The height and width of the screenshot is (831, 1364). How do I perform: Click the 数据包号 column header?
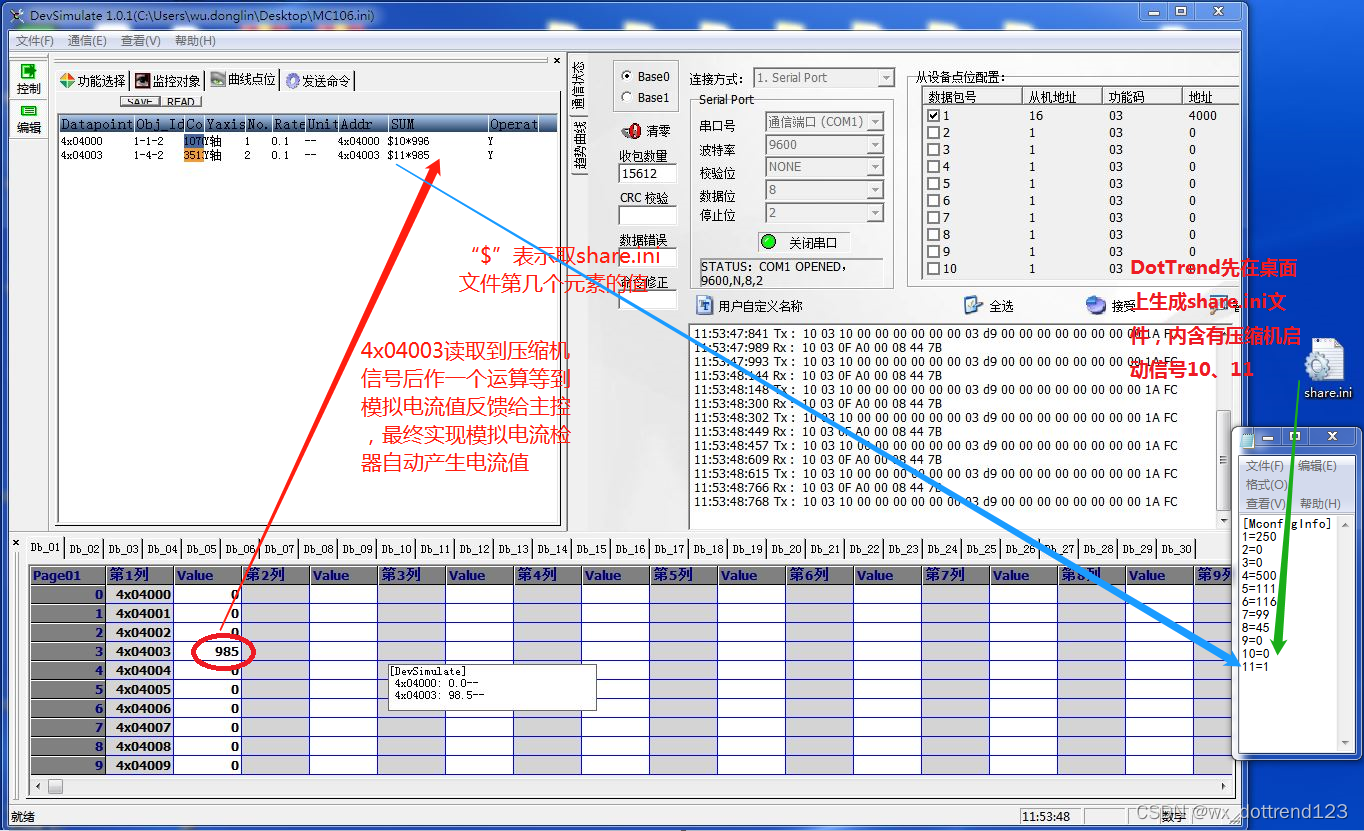tap(972, 97)
